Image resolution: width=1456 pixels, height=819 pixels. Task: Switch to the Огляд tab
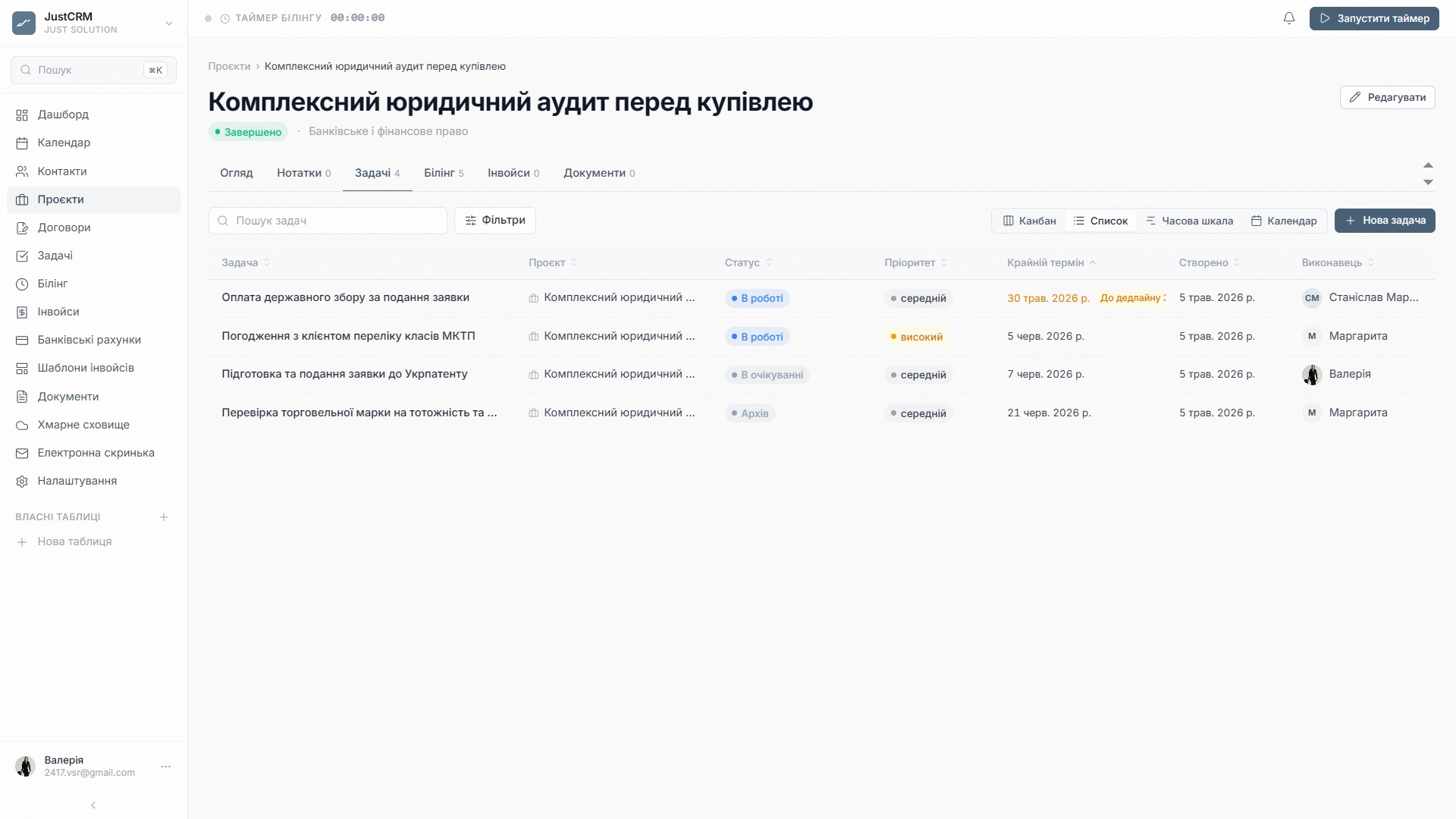click(237, 173)
